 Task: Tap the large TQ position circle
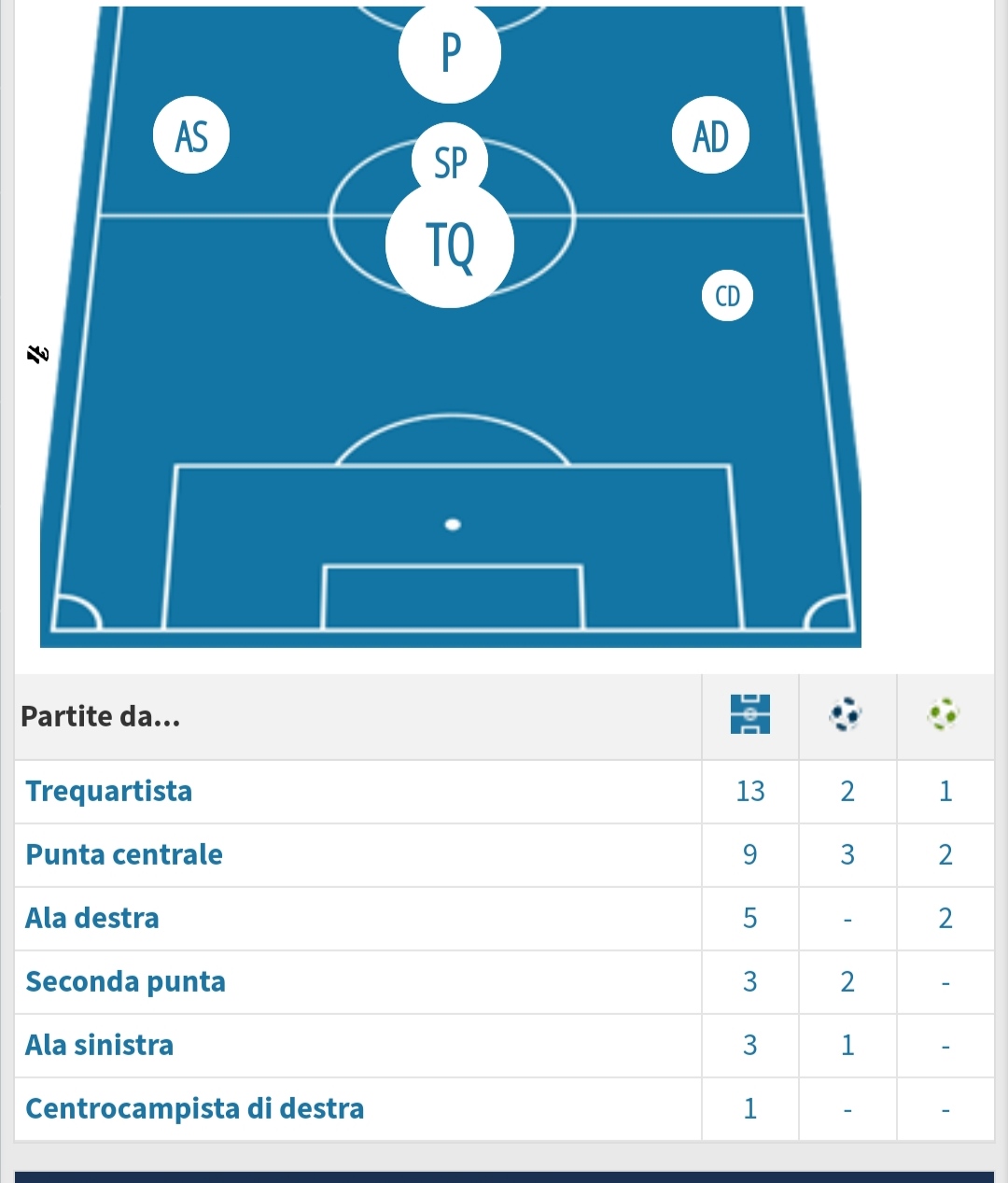(x=450, y=246)
